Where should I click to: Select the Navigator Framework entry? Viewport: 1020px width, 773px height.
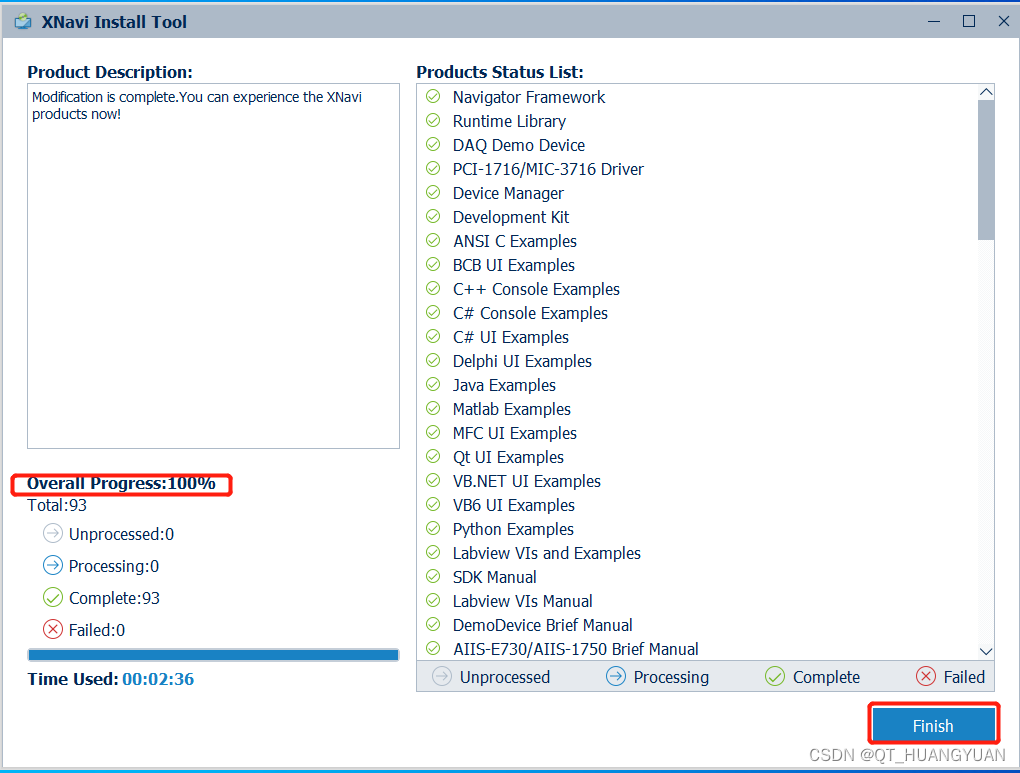529,97
